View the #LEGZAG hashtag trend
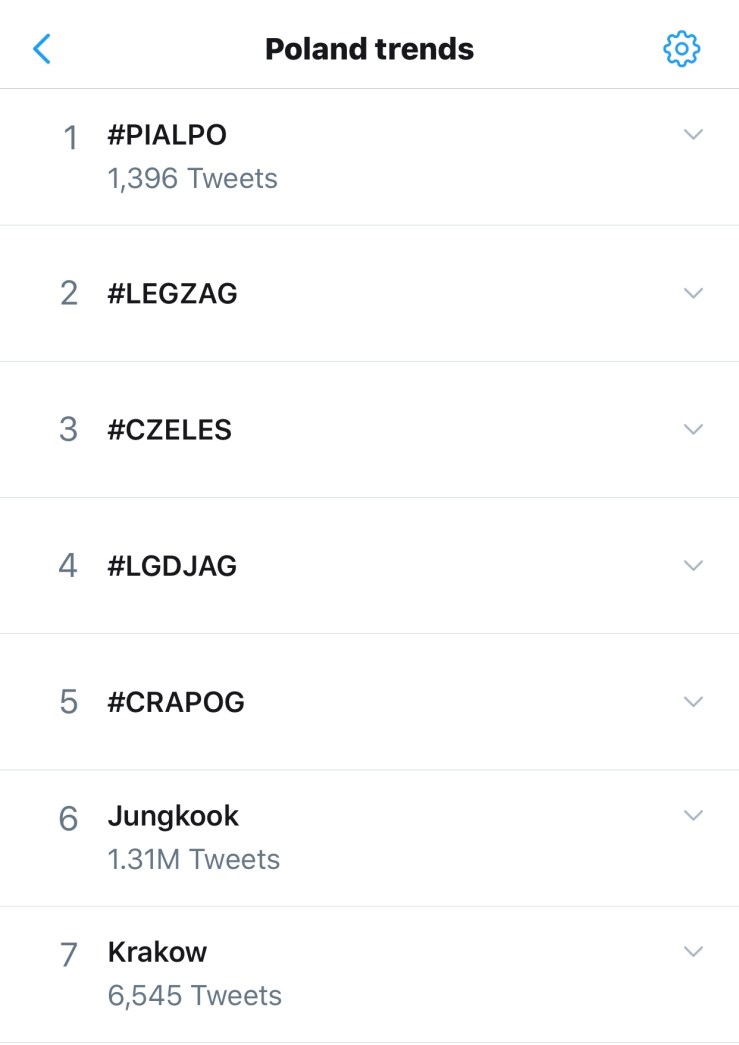The width and height of the screenshot is (739, 1045). [172, 294]
